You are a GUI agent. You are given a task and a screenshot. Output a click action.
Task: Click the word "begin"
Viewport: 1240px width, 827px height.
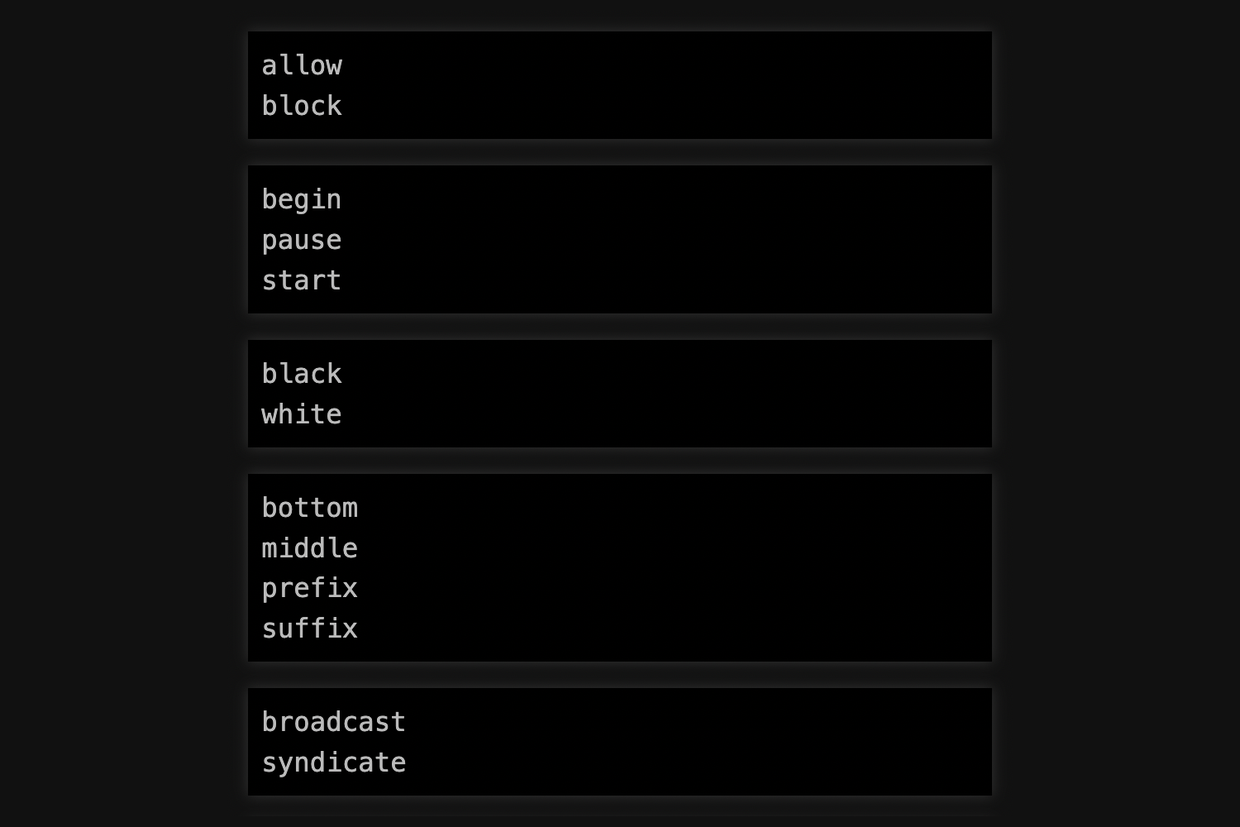(x=301, y=200)
